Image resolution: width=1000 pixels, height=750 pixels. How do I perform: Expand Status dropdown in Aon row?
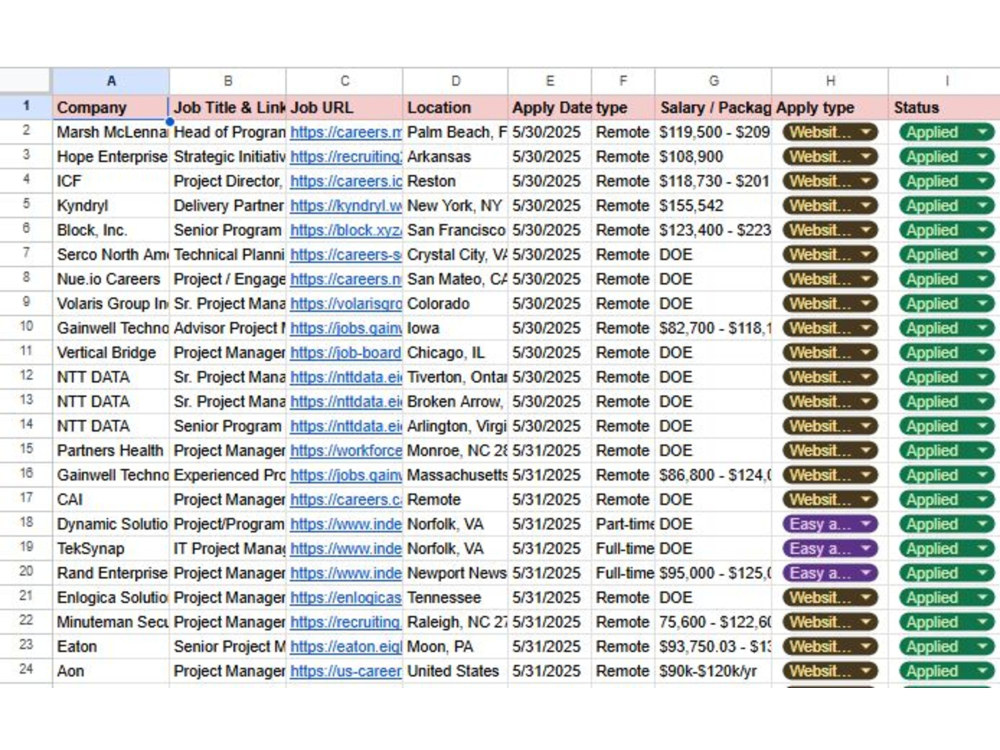[946, 671]
